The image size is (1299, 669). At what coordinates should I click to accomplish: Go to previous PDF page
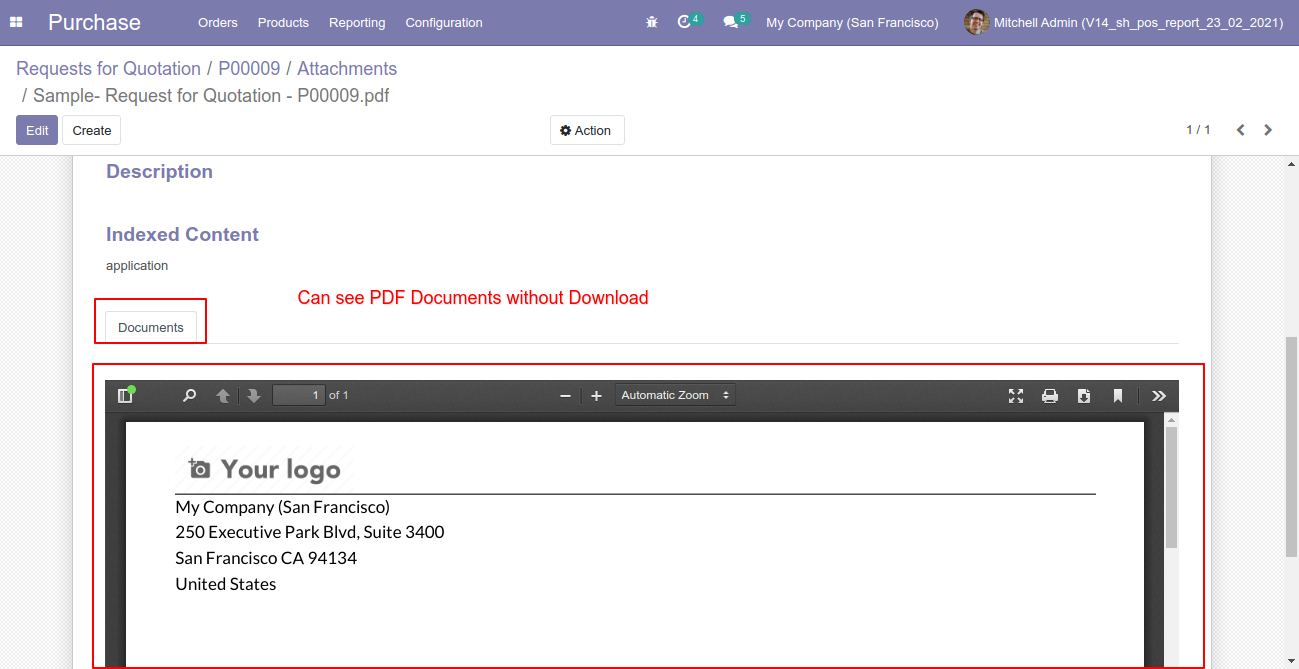click(223, 396)
